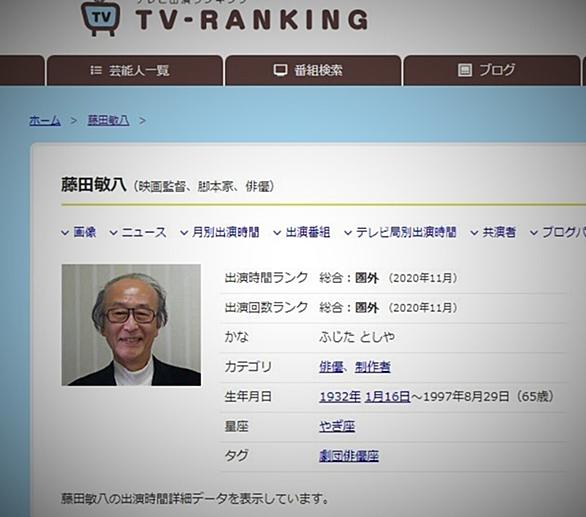Screen dimensions: 586x517
Task: Click the list icon on 芸能人一覧 tab
Action: [x=96, y=70]
